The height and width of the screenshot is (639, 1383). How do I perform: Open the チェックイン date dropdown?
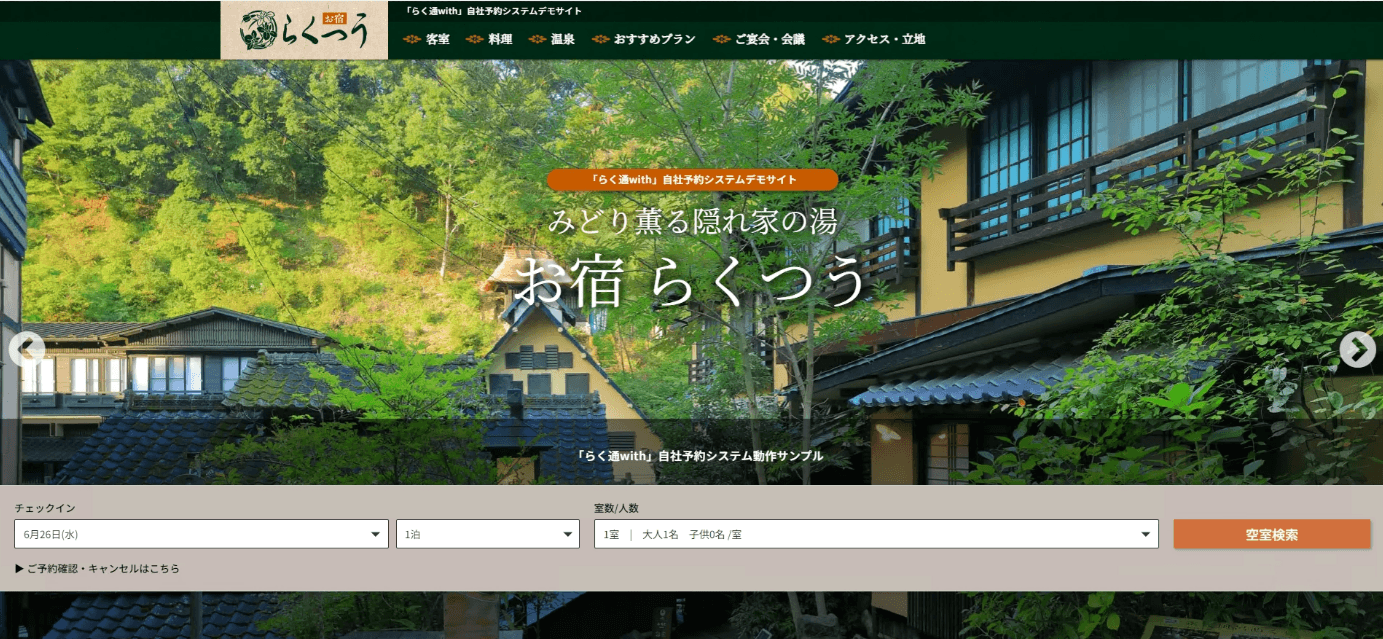coord(200,533)
